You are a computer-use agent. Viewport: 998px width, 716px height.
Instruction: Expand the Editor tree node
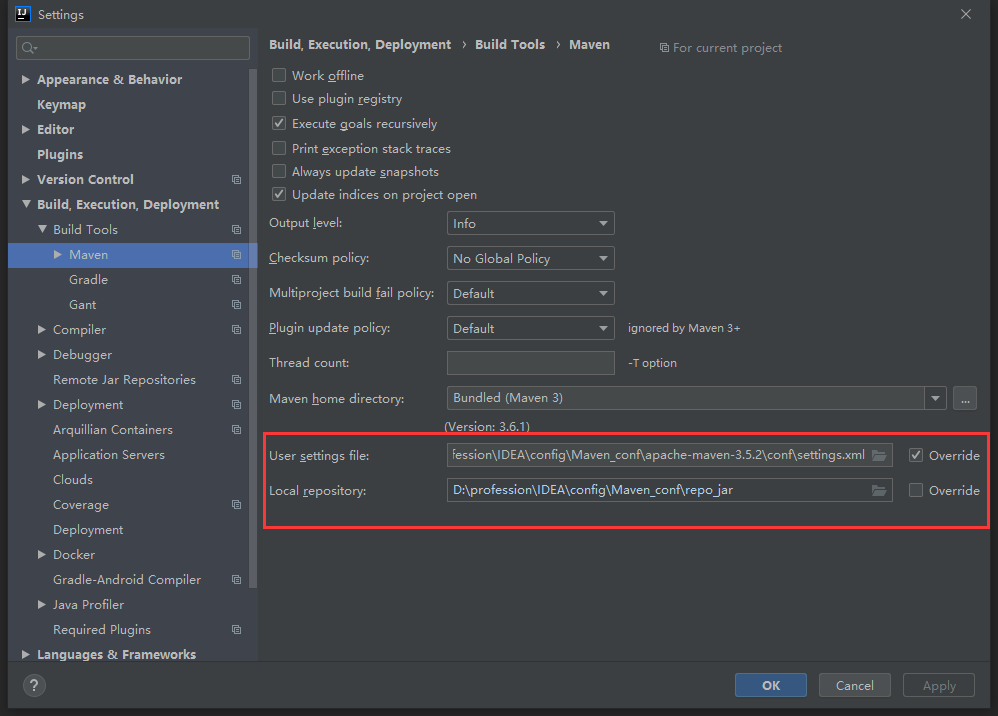click(x=25, y=129)
